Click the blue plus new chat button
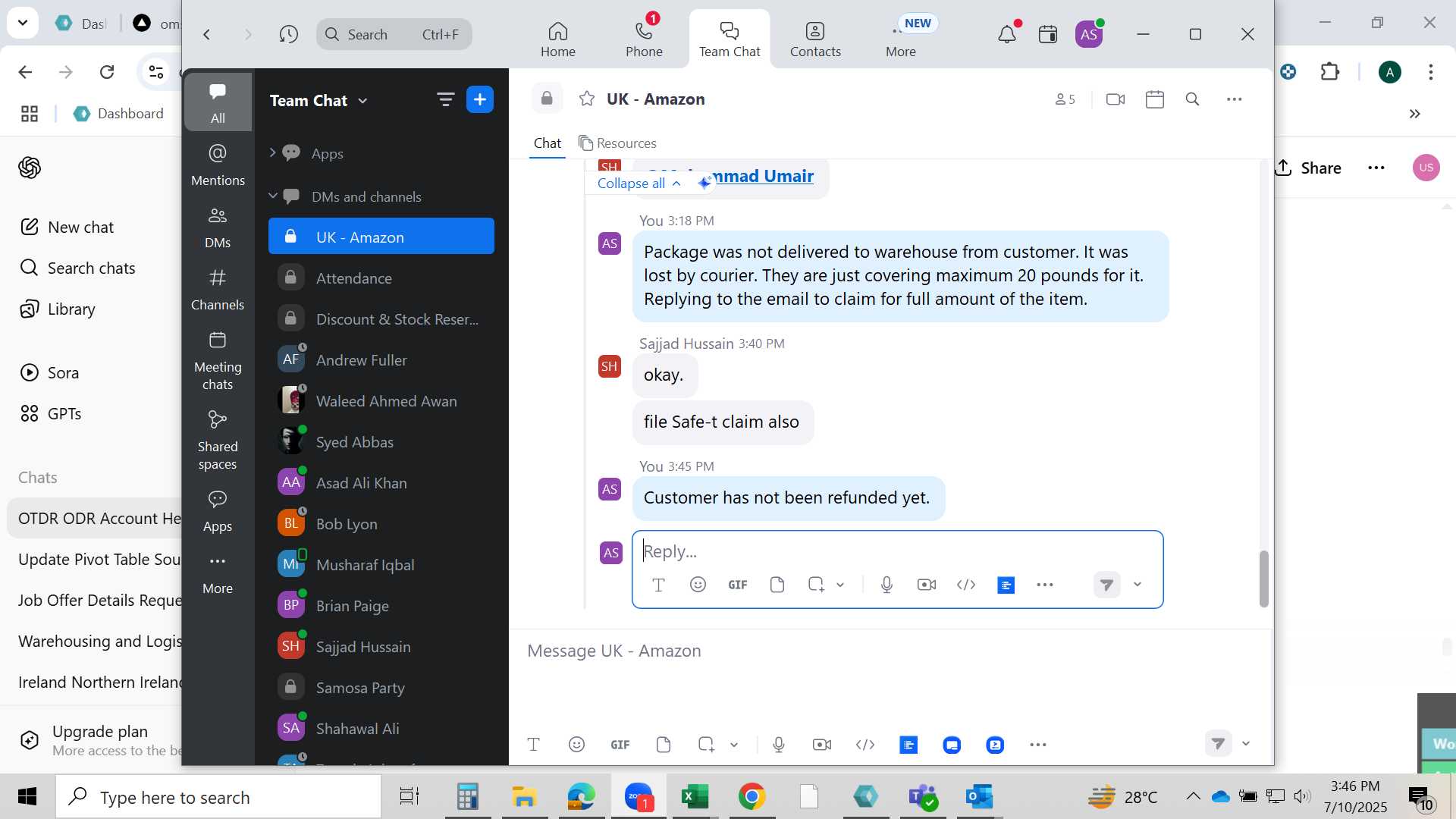The image size is (1456, 819). pos(480,99)
